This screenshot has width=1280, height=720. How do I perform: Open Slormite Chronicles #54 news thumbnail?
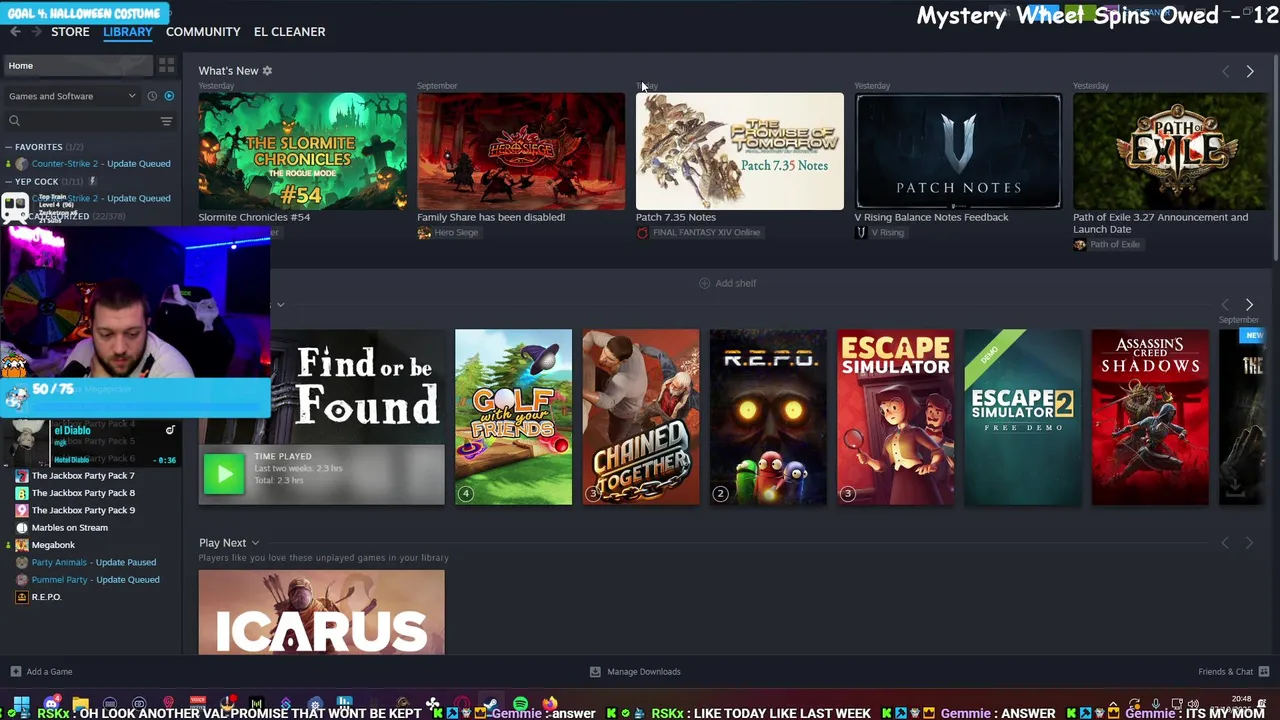(302, 151)
